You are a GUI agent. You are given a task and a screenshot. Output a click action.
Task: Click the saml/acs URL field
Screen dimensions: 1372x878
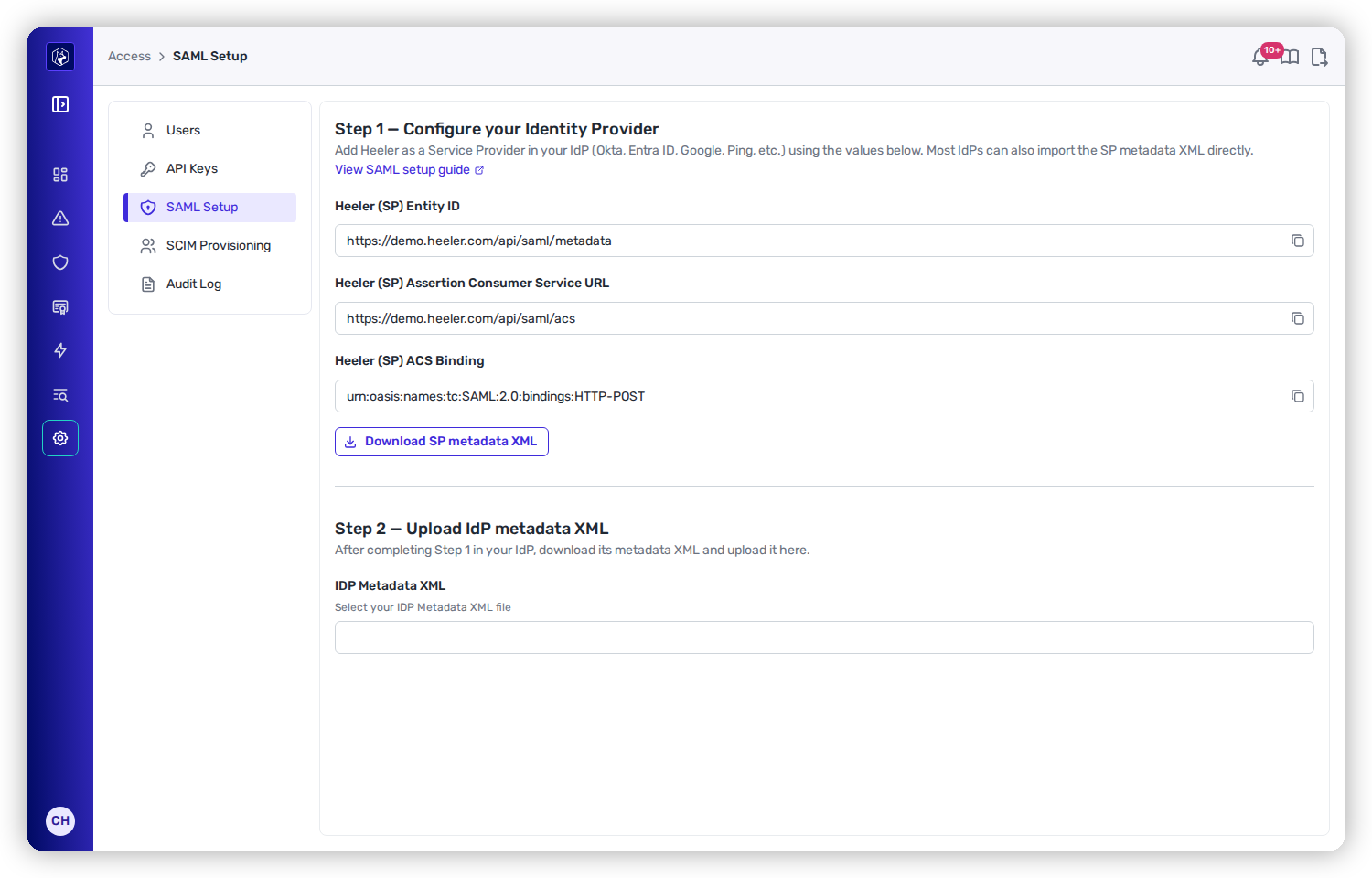coord(824,318)
